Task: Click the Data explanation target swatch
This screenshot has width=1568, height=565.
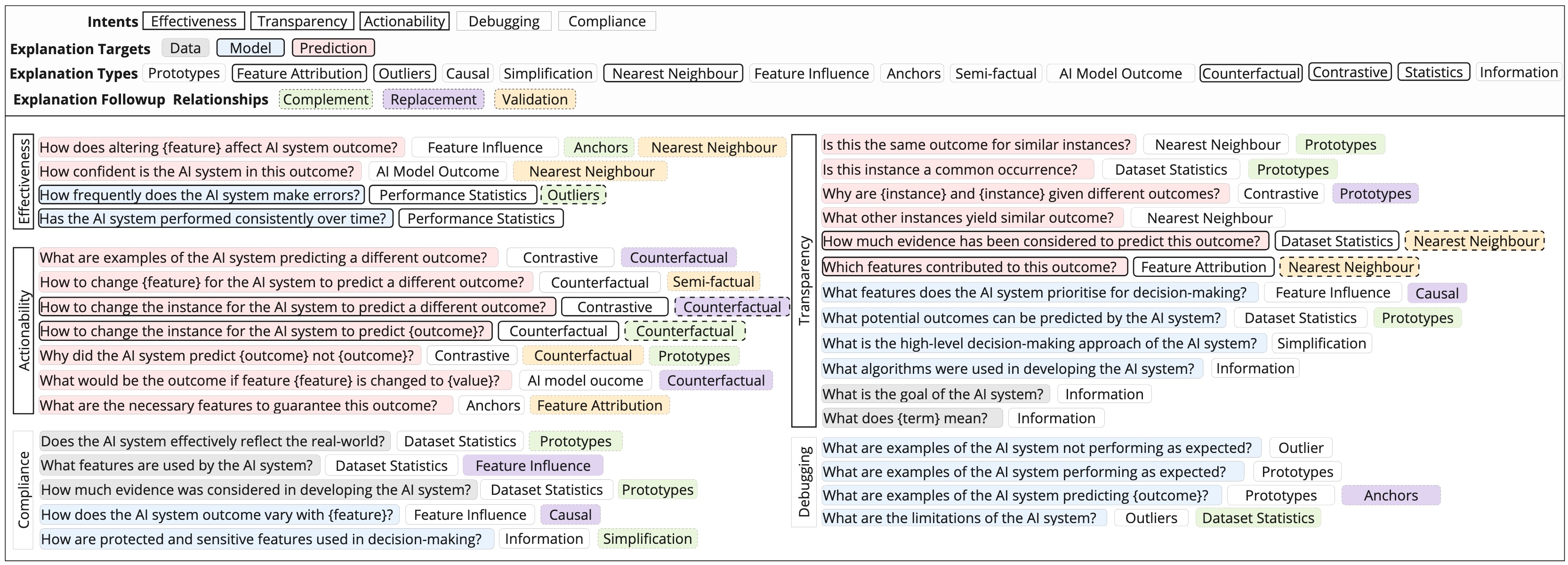Action: pos(185,48)
